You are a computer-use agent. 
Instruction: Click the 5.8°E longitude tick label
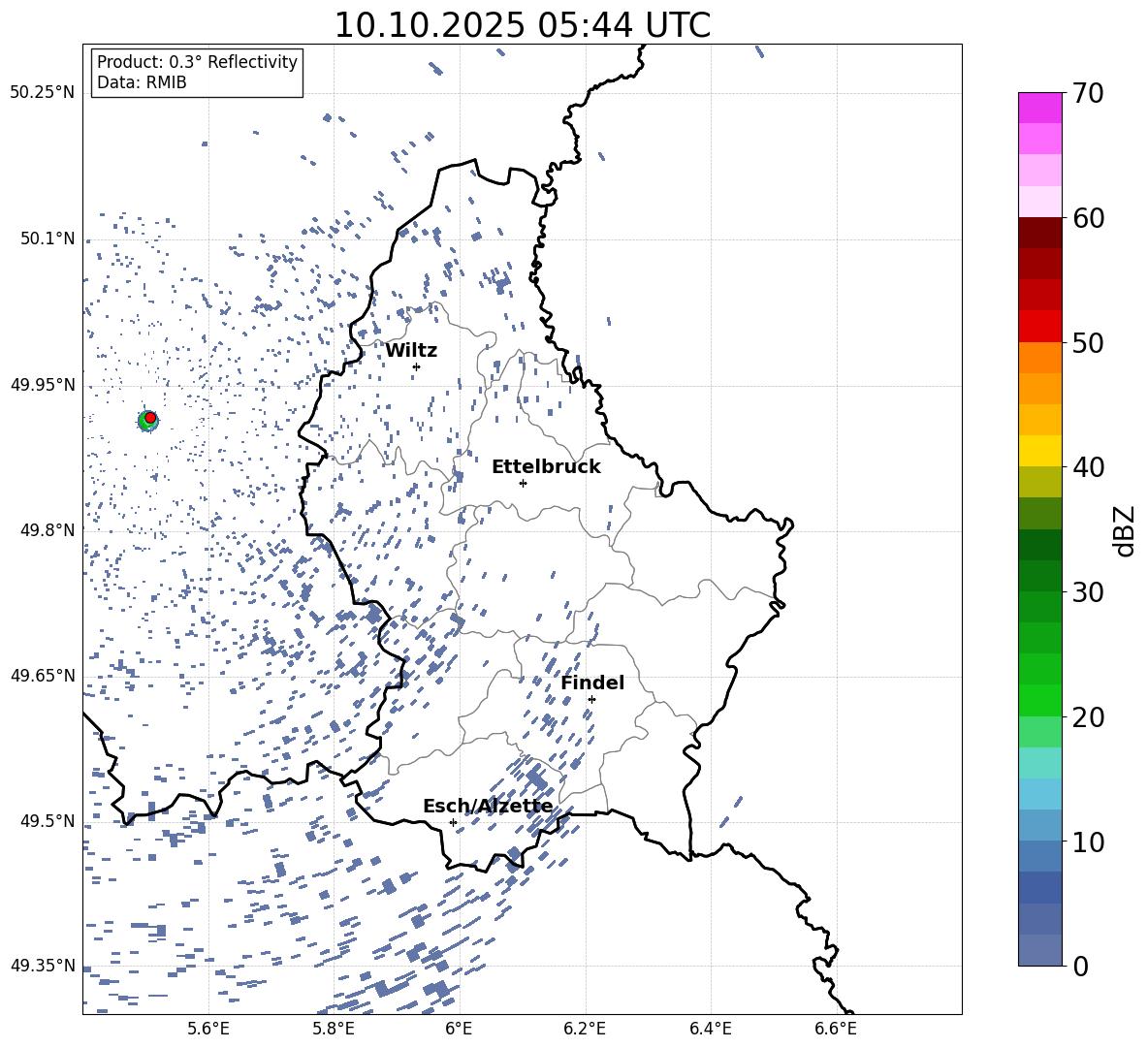click(334, 1029)
